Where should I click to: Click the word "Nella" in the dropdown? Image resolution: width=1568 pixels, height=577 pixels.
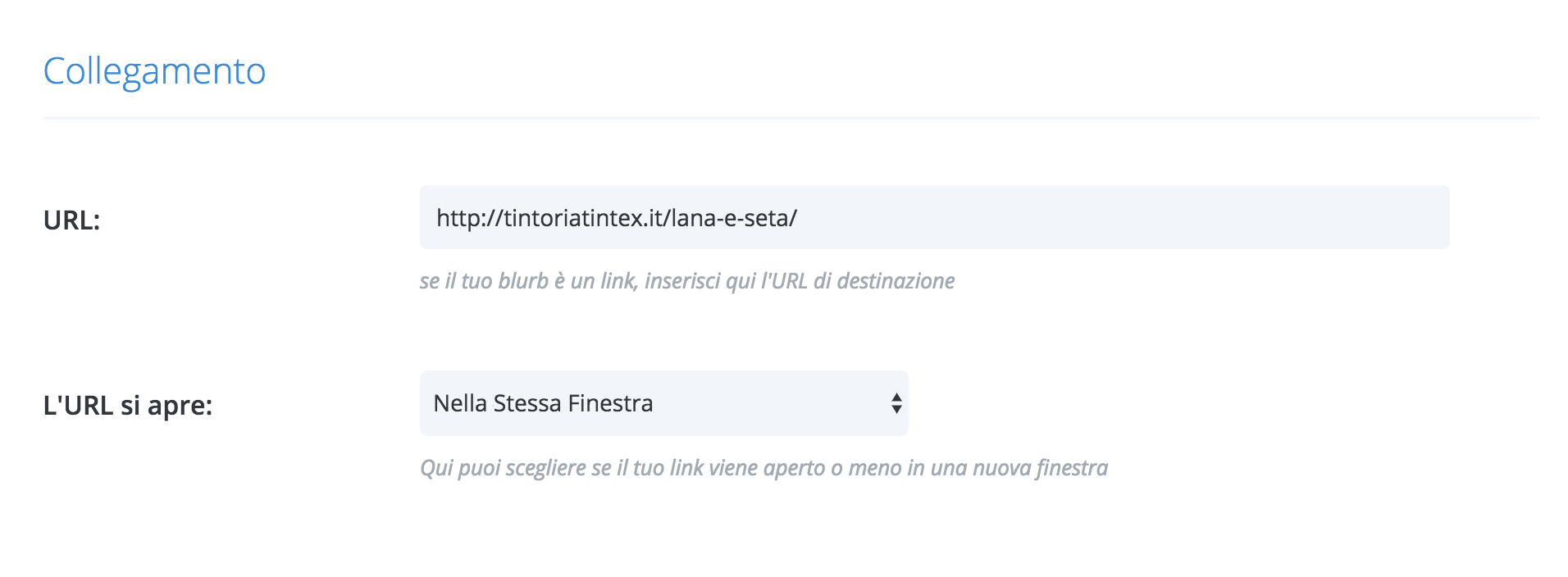pos(460,403)
